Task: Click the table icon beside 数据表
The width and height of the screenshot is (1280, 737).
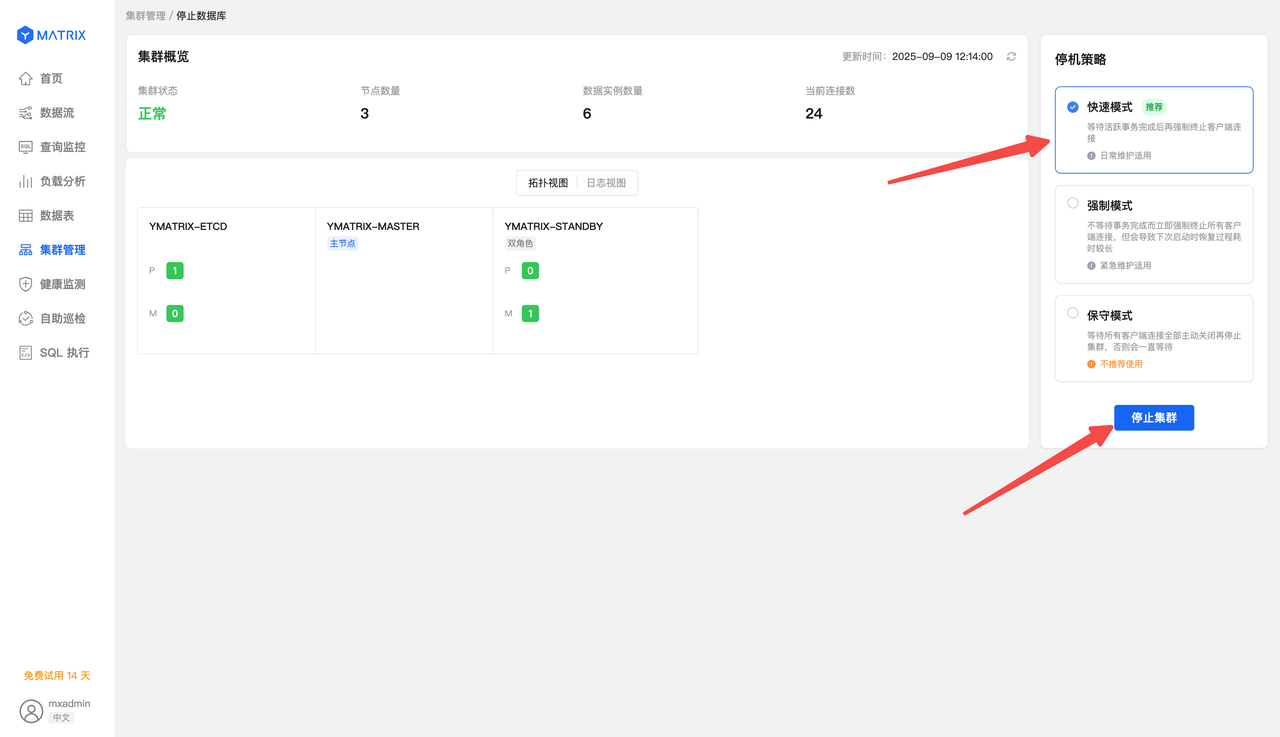Action: click(x=26, y=215)
